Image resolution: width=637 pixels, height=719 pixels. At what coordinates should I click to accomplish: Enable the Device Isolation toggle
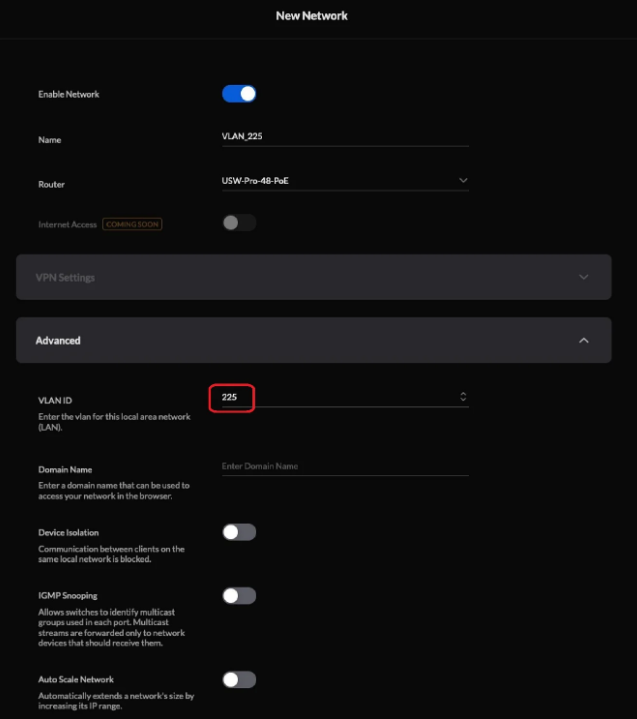tap(239, 532)
